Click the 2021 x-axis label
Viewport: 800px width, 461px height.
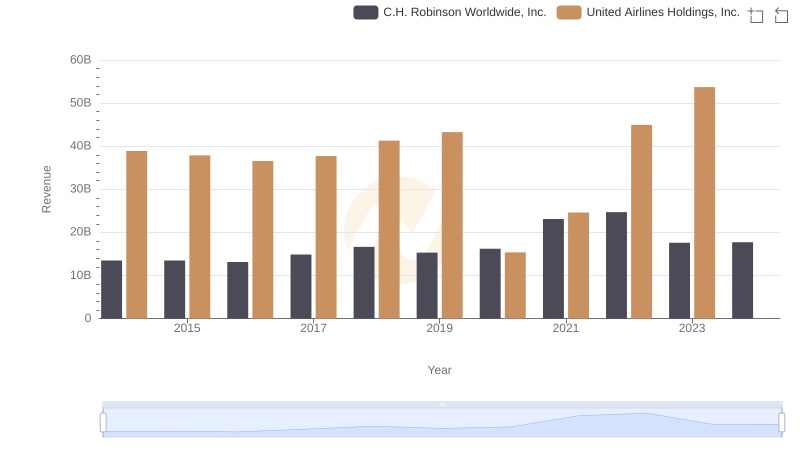(x=566, y=328)
